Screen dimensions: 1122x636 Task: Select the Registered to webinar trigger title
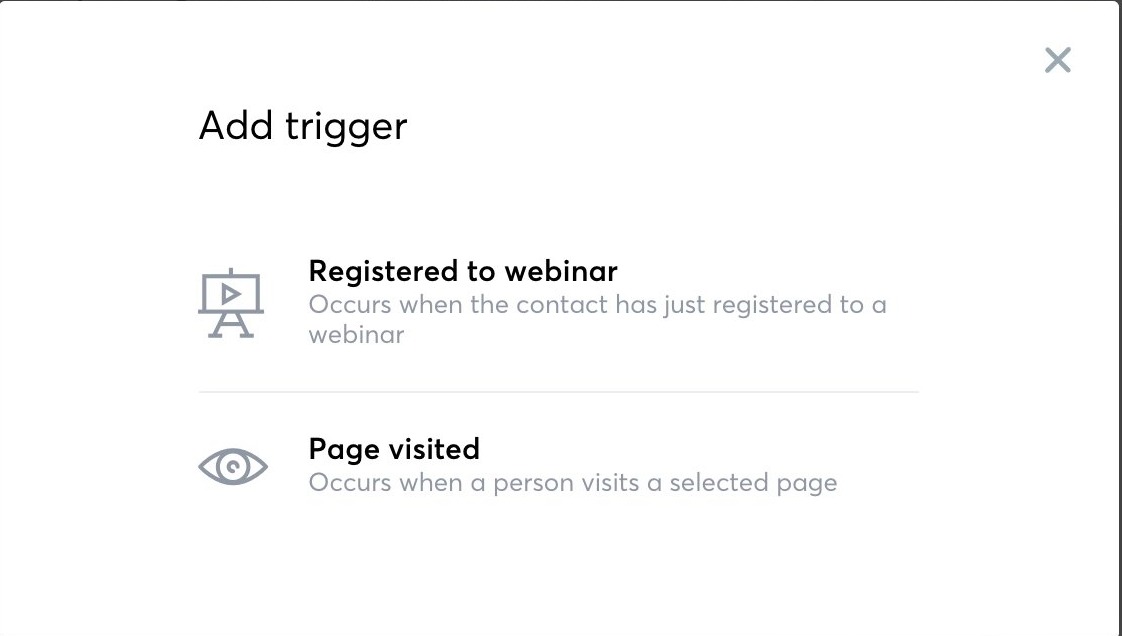(x=463, y=271)
